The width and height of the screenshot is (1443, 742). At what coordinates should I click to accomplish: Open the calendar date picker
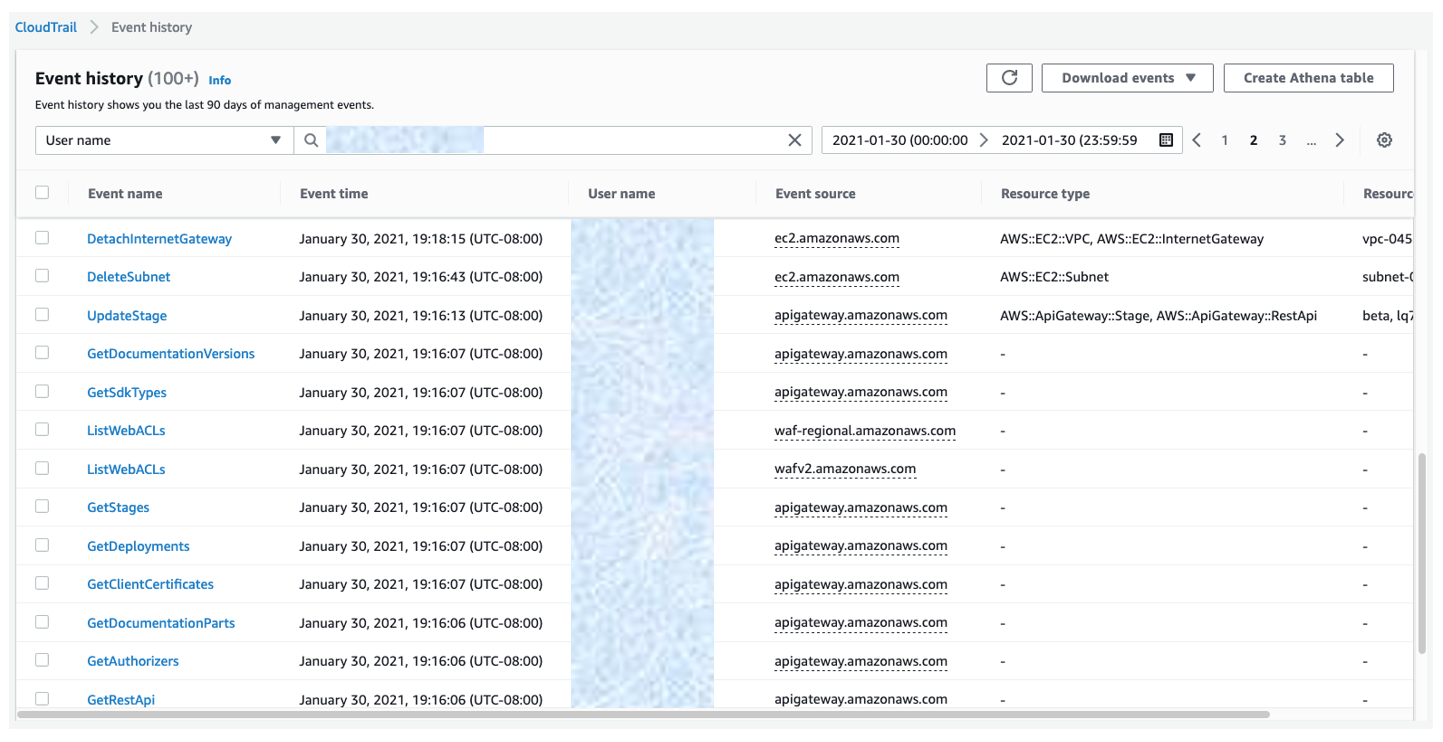(1165, 140)
